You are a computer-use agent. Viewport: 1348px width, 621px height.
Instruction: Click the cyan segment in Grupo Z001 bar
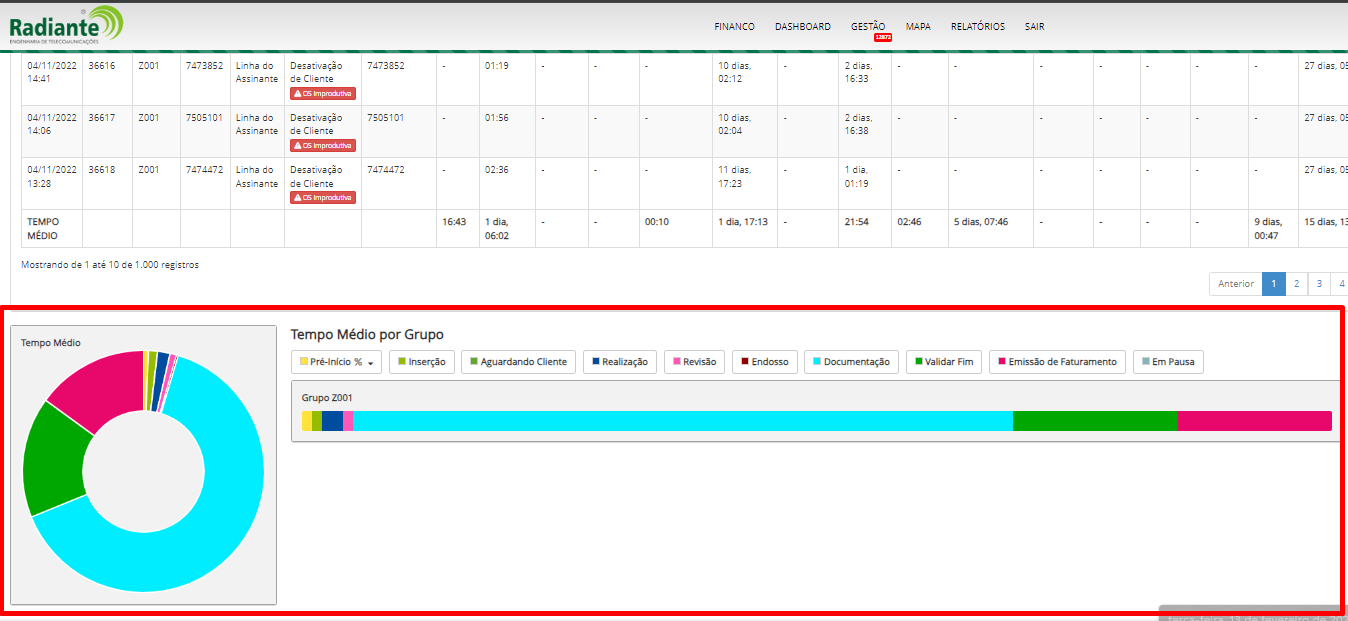click(682, 421)
